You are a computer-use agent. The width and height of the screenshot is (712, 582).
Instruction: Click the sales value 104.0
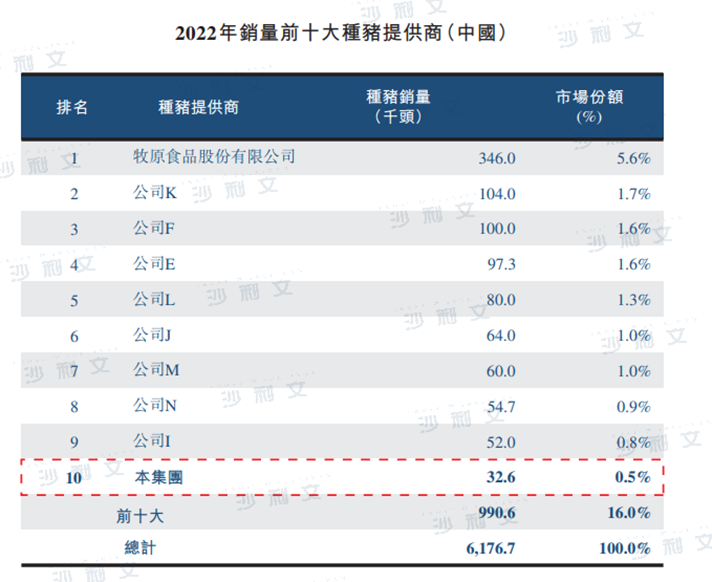click(497, 194)
